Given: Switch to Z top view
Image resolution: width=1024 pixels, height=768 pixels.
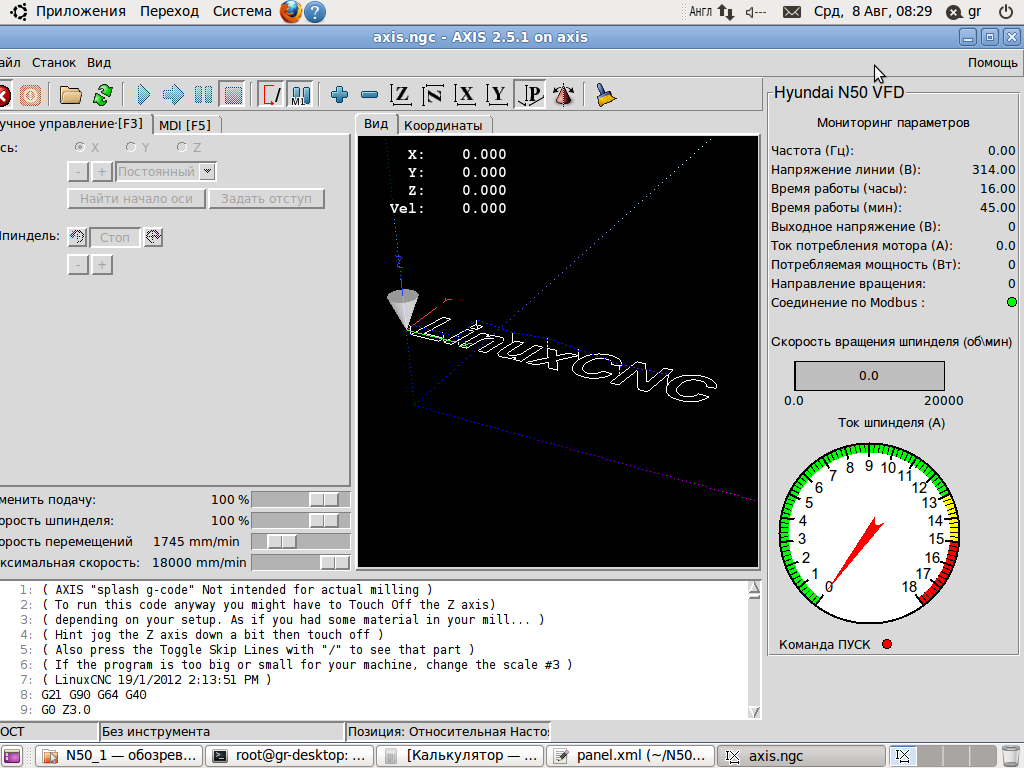Looking at the screenshot, I should pos(401,95).
